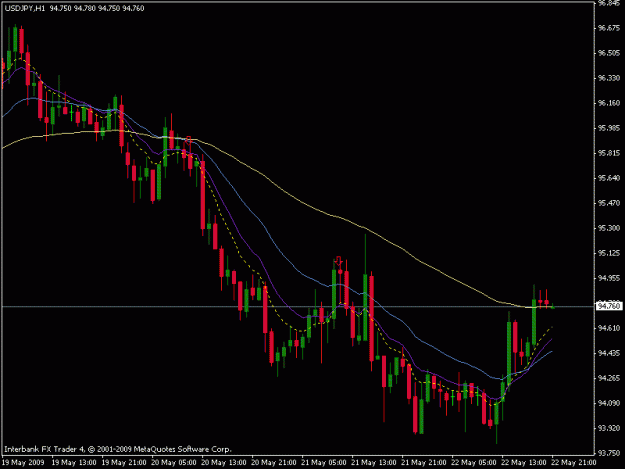This screenshot has width=625, height=469.
Task: Click the 19 May 13:00 time axis label
Action: (74, 463)
